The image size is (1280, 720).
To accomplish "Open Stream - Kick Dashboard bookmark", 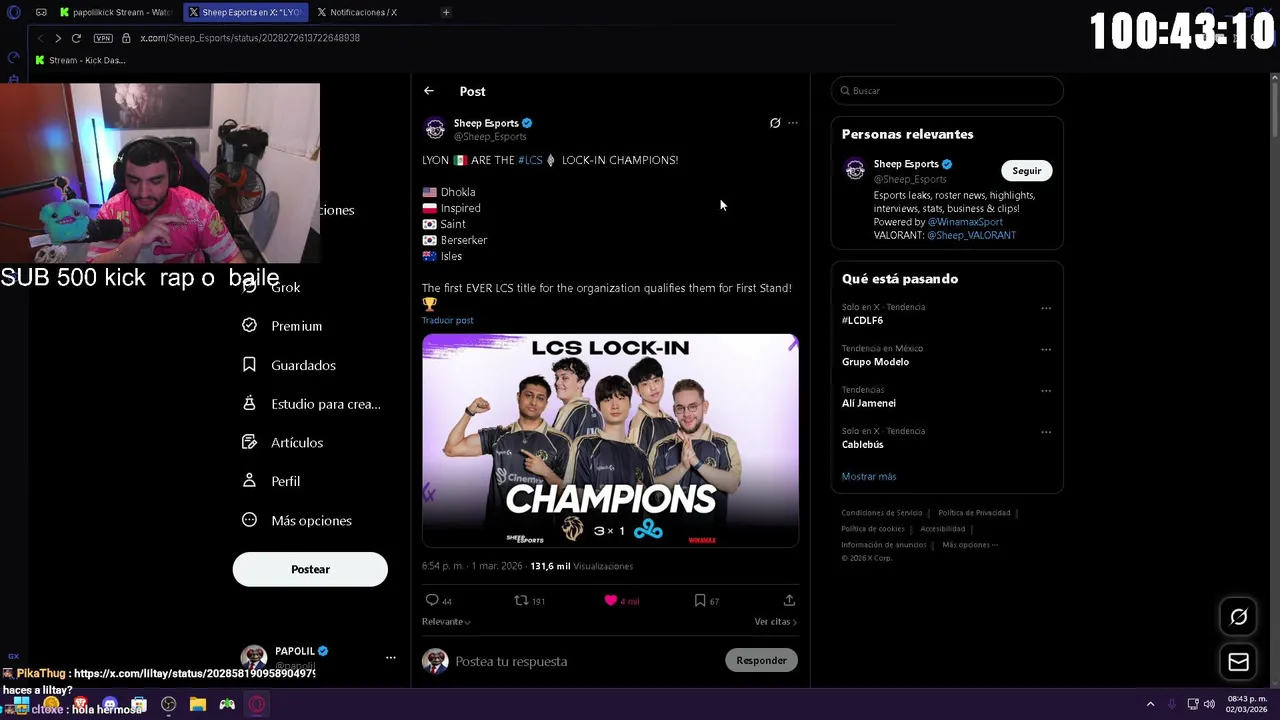I will coord(80,60).
